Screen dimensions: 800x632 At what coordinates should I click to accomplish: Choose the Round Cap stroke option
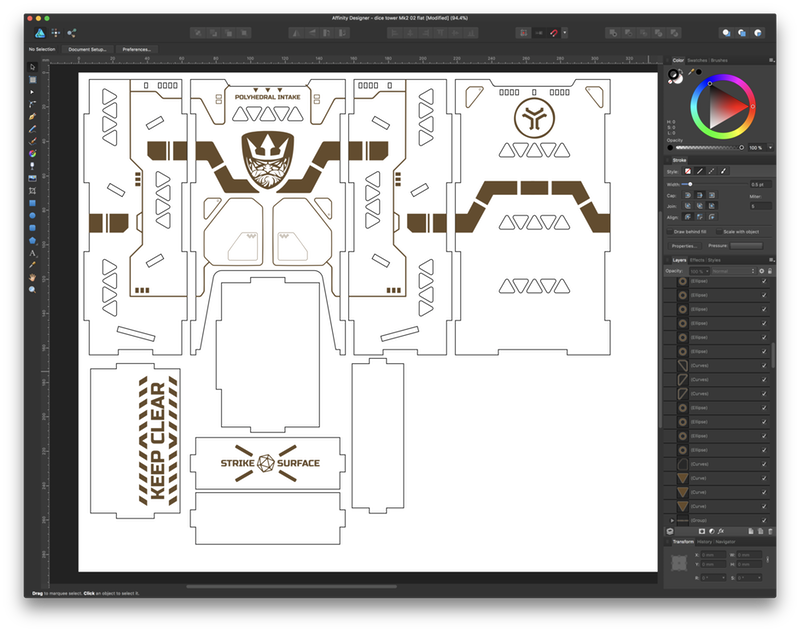[x=688, y=195]
